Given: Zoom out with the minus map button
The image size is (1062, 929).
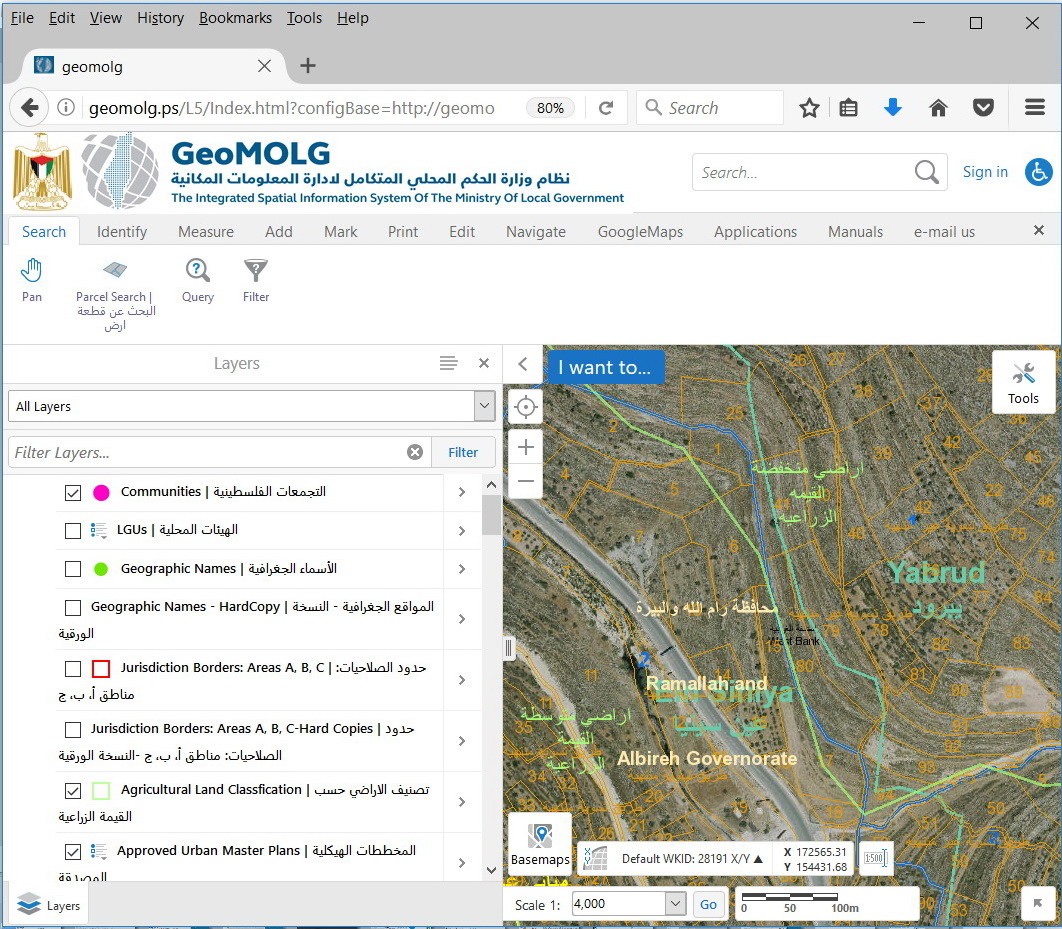Looking at the screenshot, I should tap(526, 481).
